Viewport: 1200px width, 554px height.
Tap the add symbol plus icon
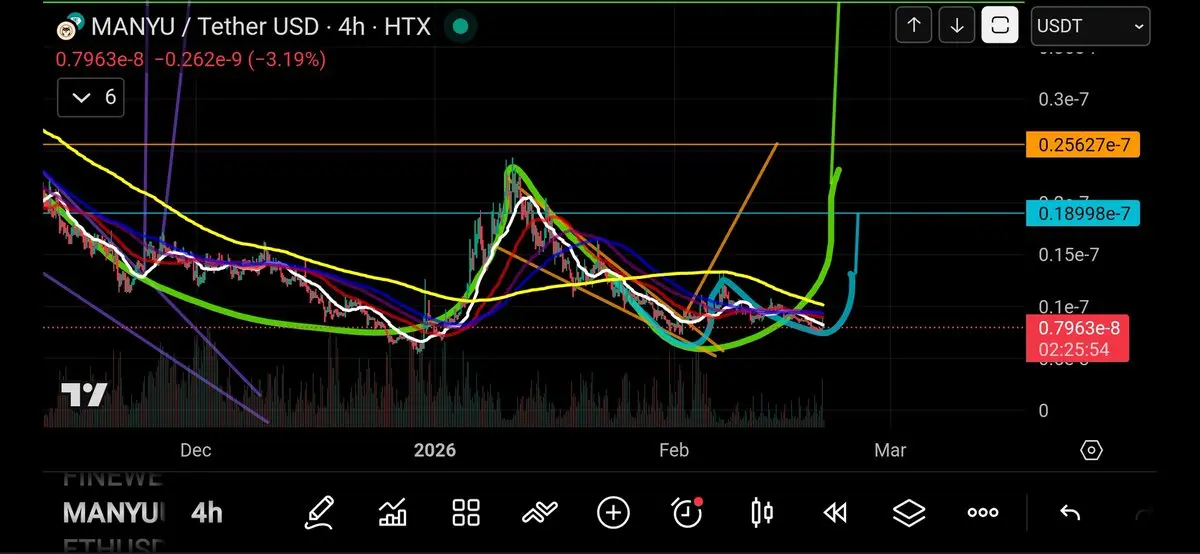point(613,513)
